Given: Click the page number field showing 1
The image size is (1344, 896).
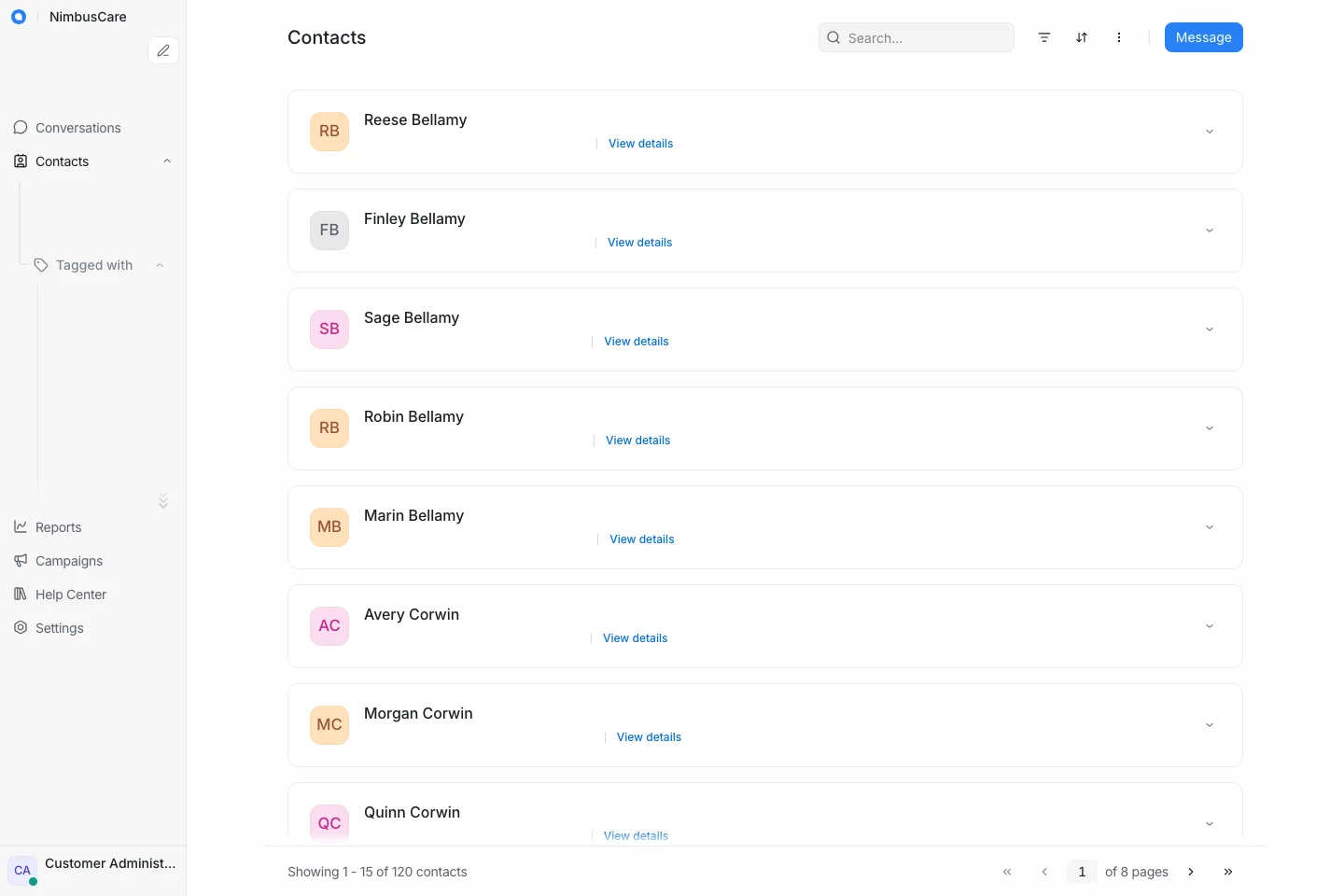Looking at the screenshot, I should (x=1082, y=872).
